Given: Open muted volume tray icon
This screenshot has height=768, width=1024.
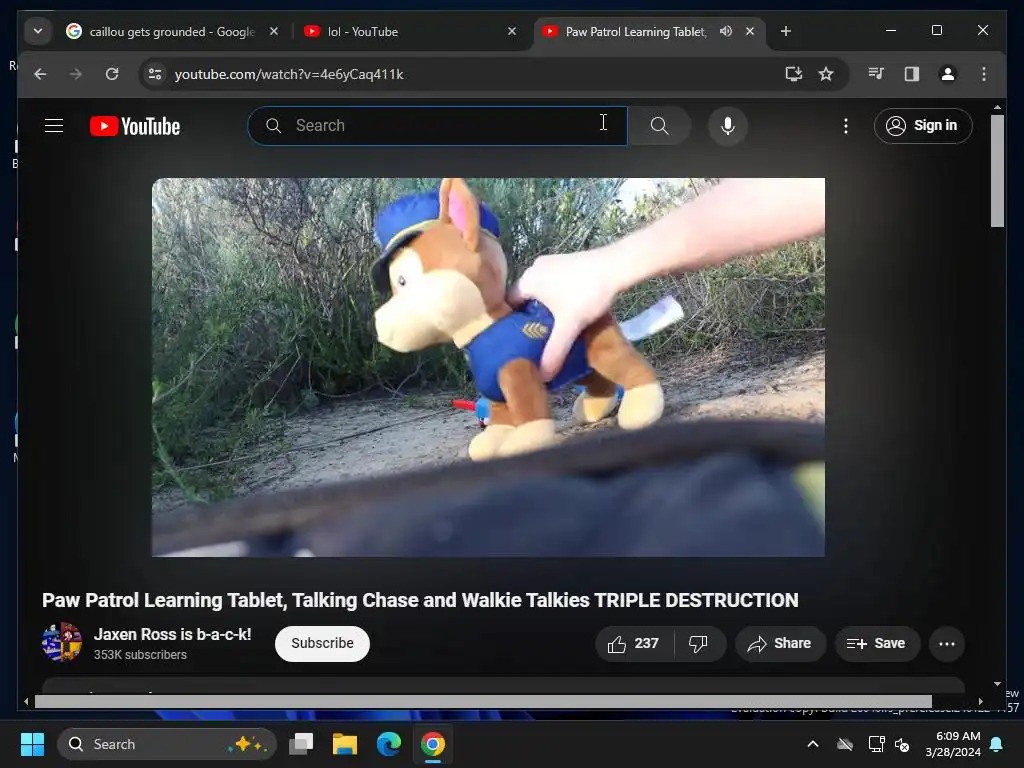Looking at the screenshot, I should point(902,744).
